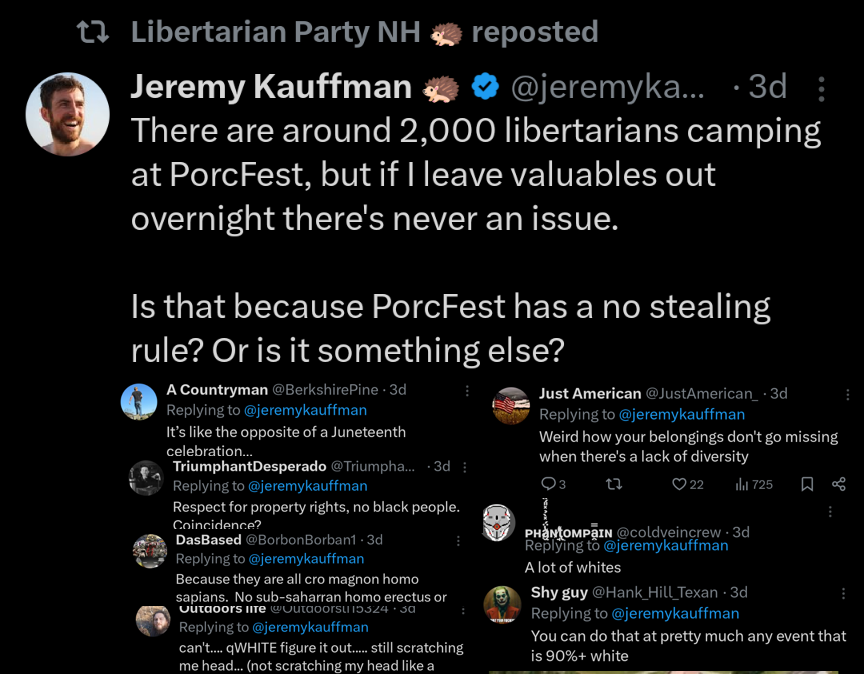Click the repost icon above Libertarian Party NH
The width and height of the screenshot is (864, 674).
click(x=93, y=33)
